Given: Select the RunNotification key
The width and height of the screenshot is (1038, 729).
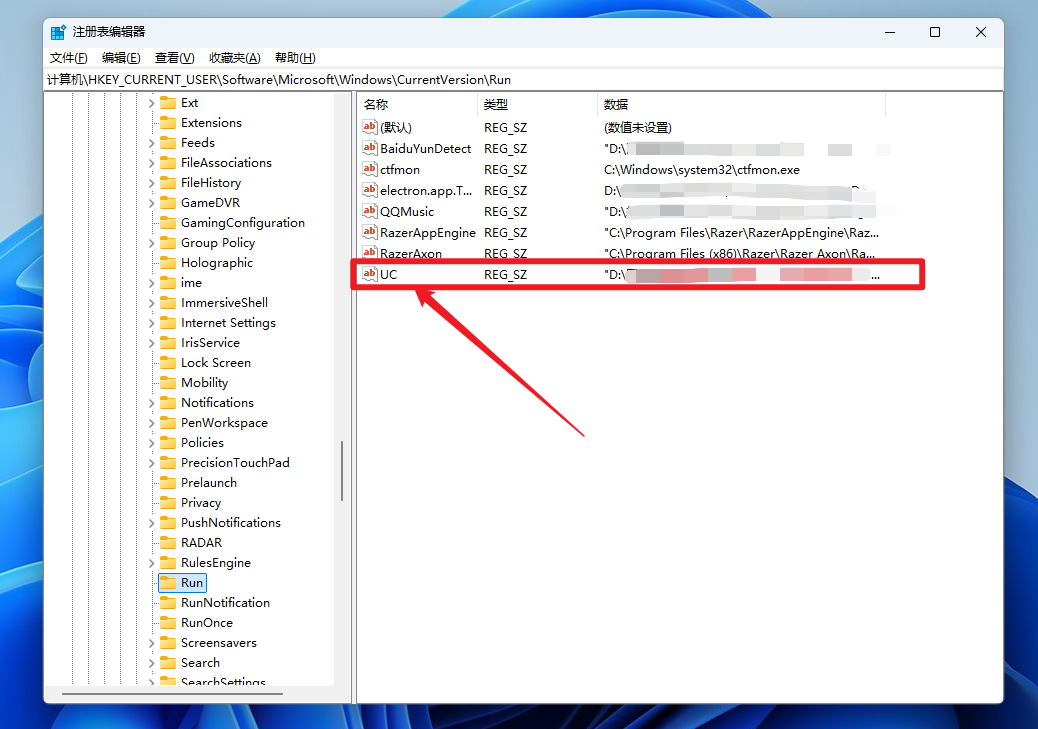Looking at the screenshot, I should (225, 603).
